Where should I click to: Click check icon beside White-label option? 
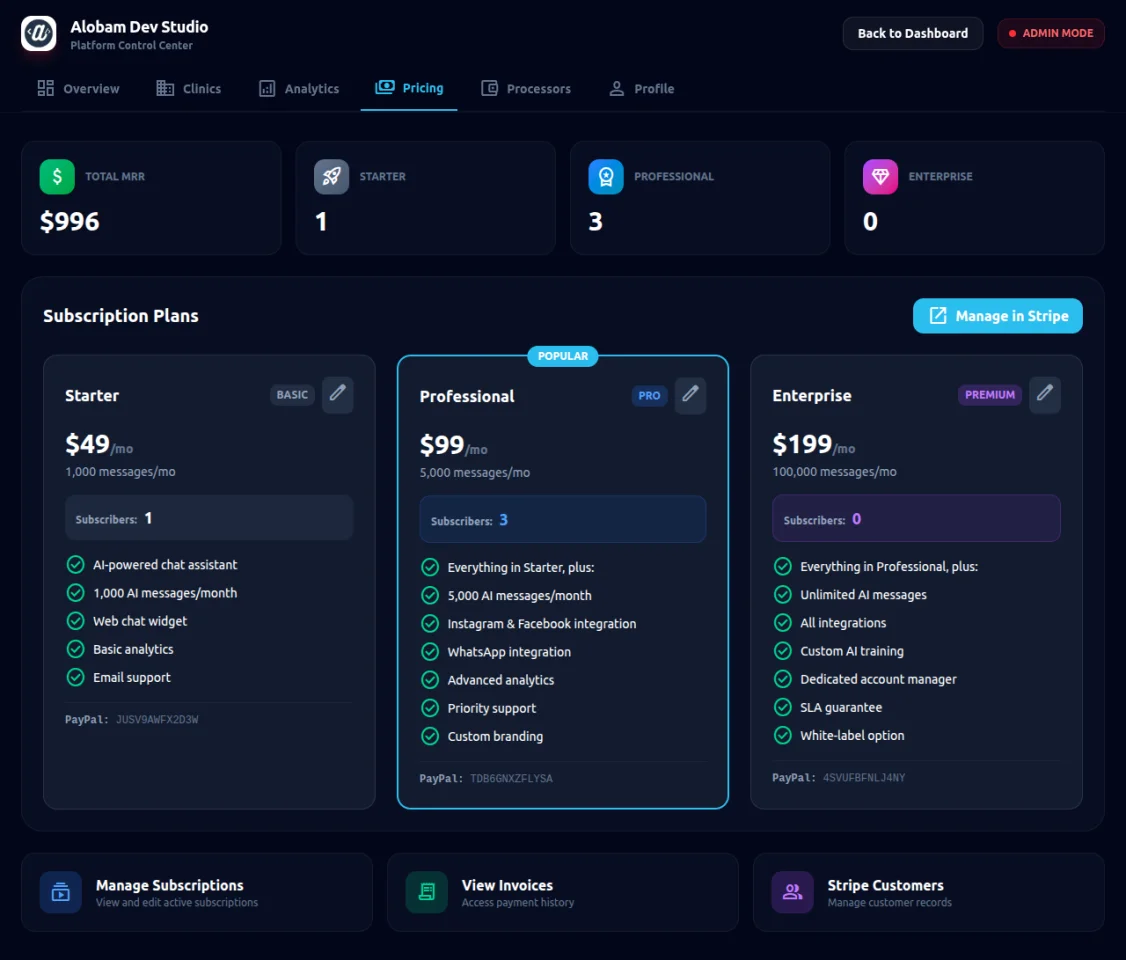pyautogui.click(x=783, y=735)
